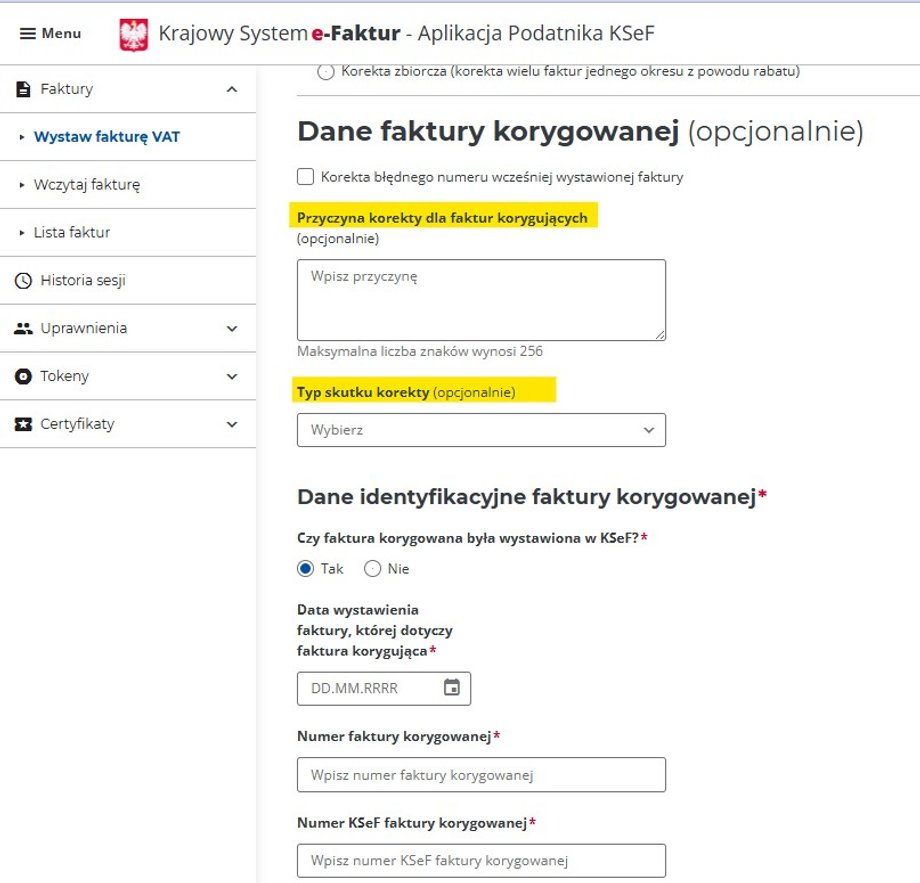Click the Faktury document icon

24,89
